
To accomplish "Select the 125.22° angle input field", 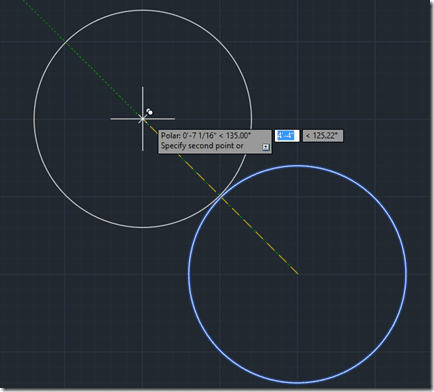I will pos(323,136).
